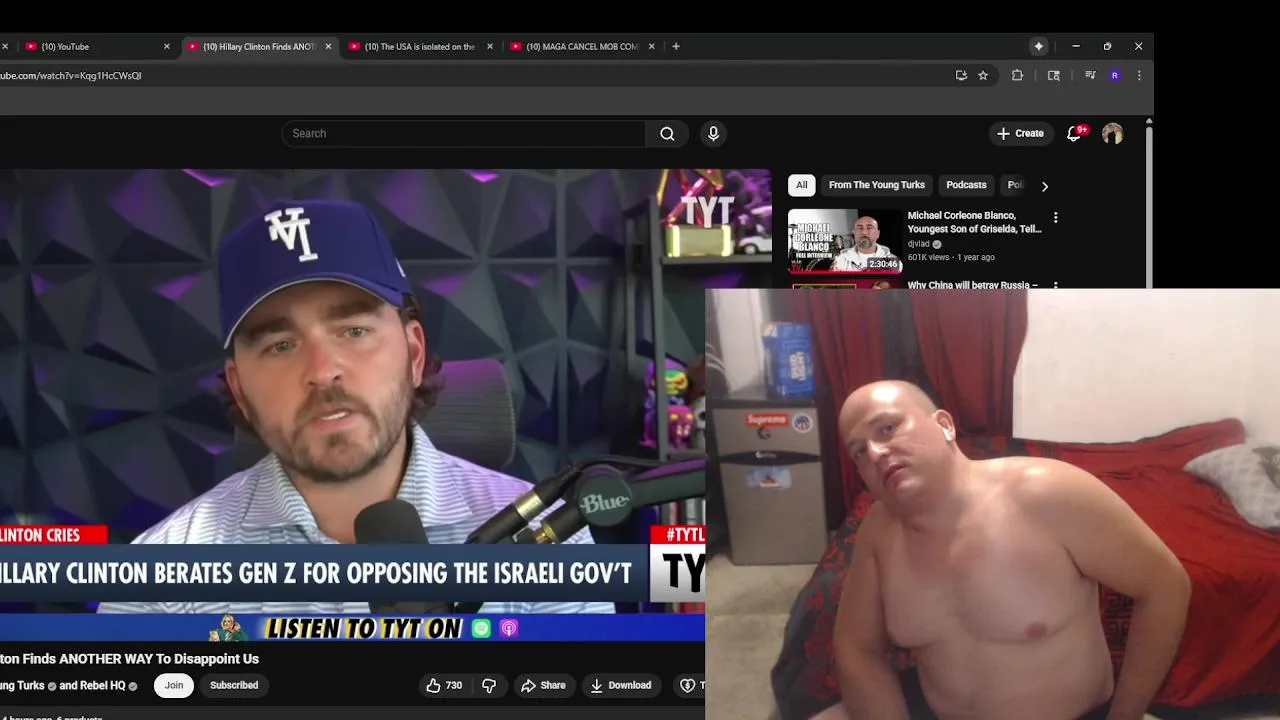Image resolution: width=1280 pixels, height=720 pixels.
Task: Click Michael Corleone Blanco video thumbnail
Action: point(845,241)
